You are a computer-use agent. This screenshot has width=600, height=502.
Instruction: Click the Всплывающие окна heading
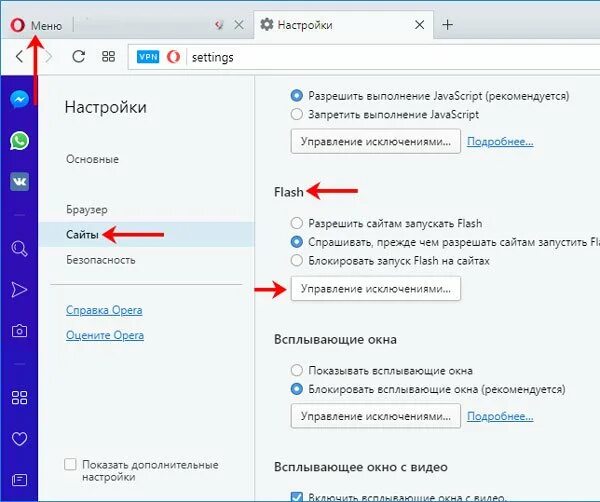pyautogui.click(x=335, y=339)
